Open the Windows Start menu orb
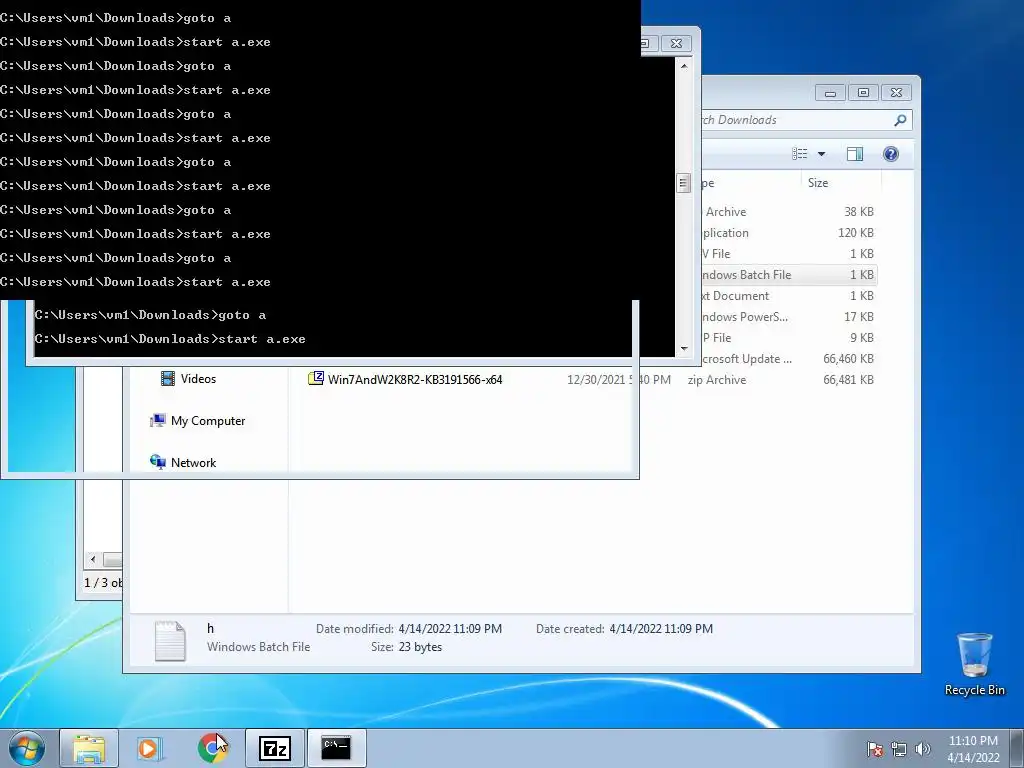Screen dimensions: 1024x768 [27, 748]
